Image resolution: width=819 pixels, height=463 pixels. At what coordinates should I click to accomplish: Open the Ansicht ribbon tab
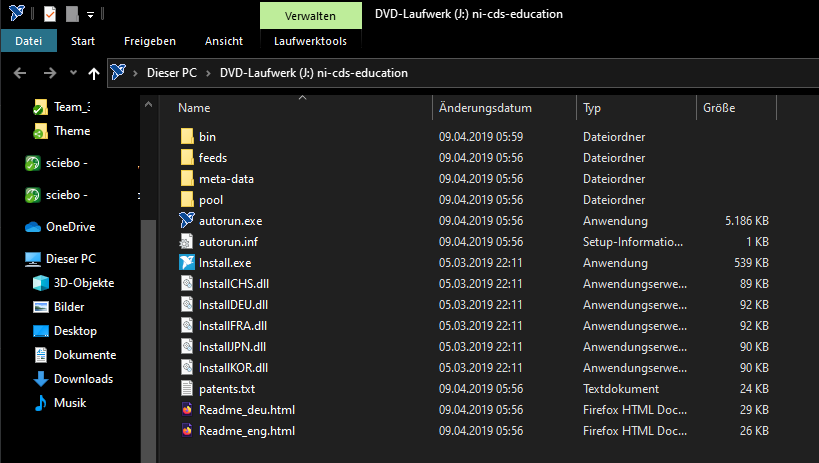pyautogui.click(x=224, y=41)
